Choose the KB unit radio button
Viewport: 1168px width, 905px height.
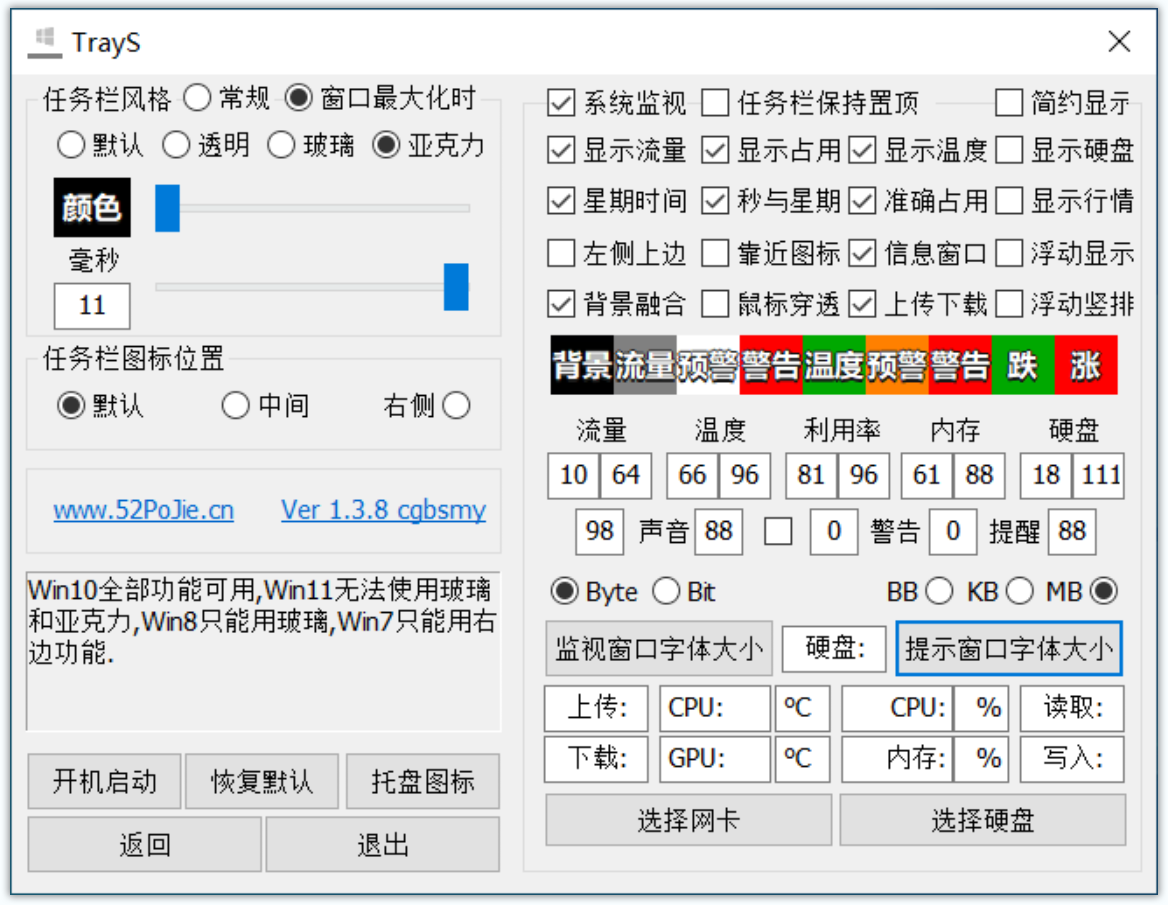click(x=1020, y=591)
